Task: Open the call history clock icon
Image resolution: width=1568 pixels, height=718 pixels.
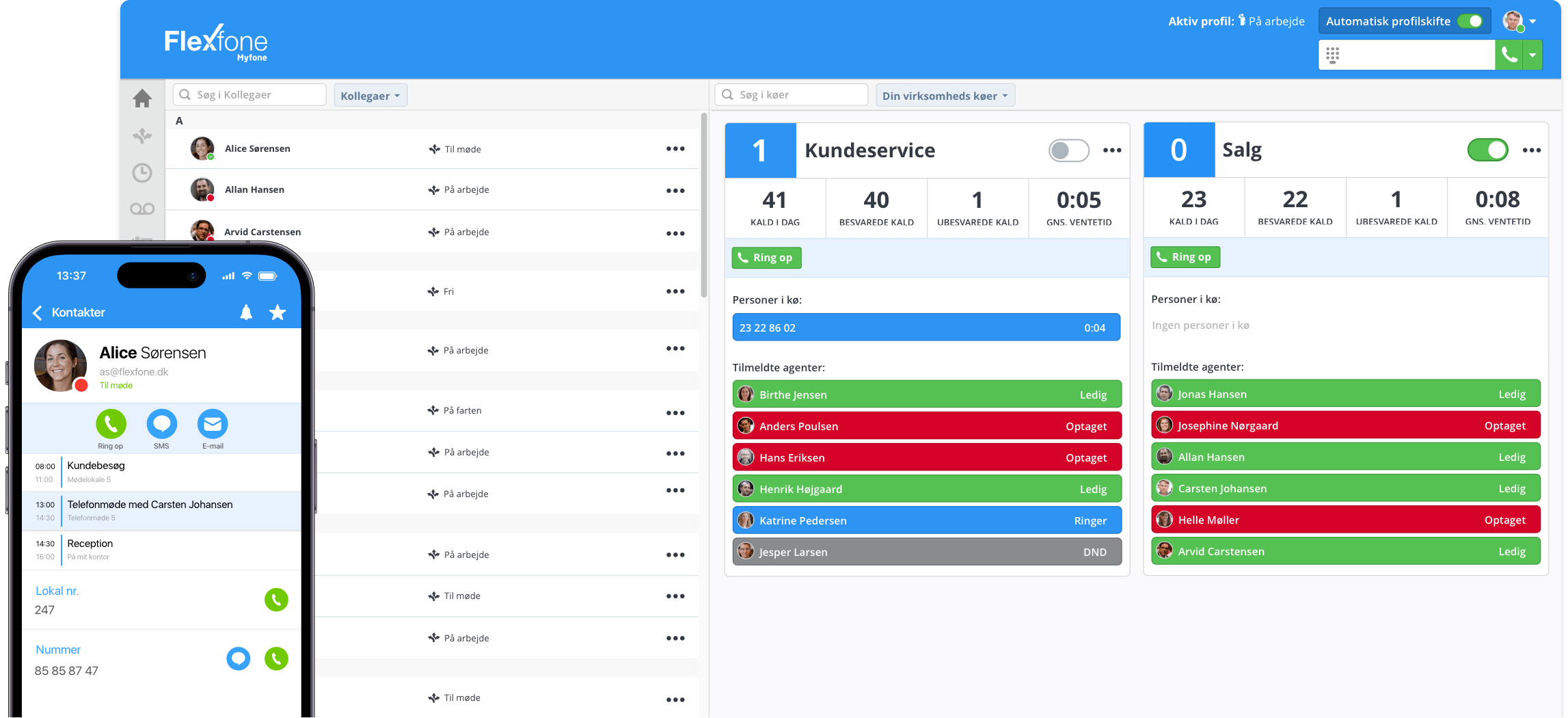Action: tap(142, 173)
